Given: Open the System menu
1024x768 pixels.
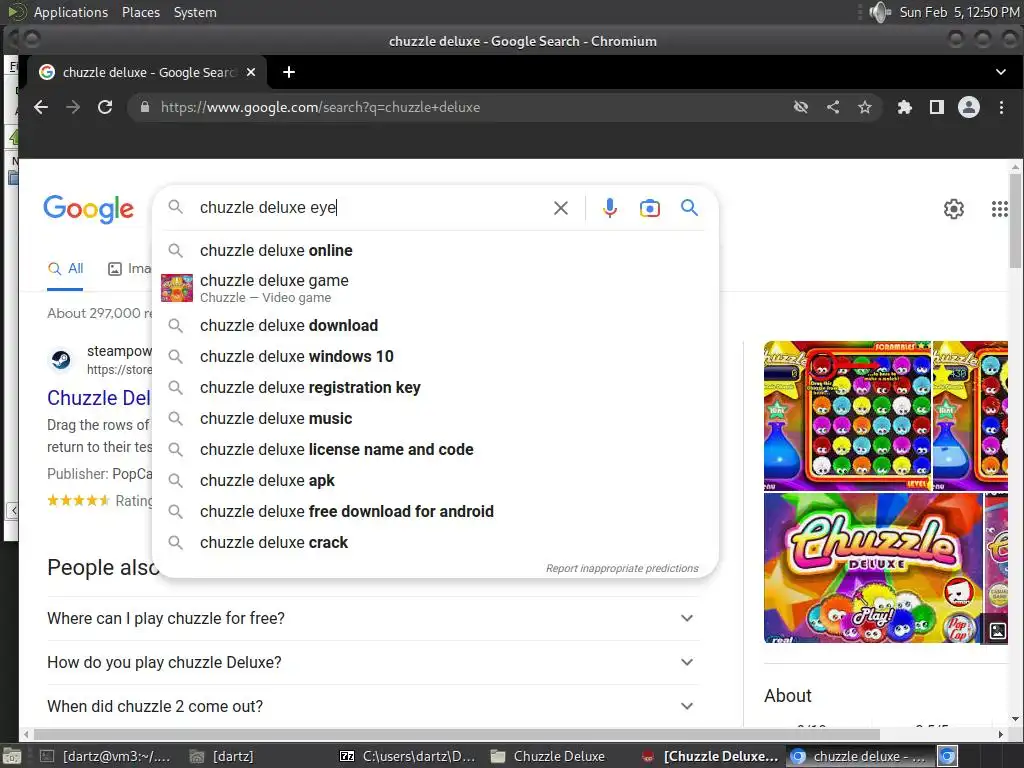Looking at the screenshot, I should [x=195, y=12].
